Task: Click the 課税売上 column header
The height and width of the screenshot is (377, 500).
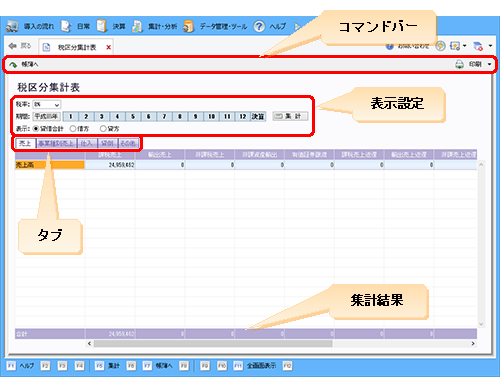Action: (x=110, y=155)
